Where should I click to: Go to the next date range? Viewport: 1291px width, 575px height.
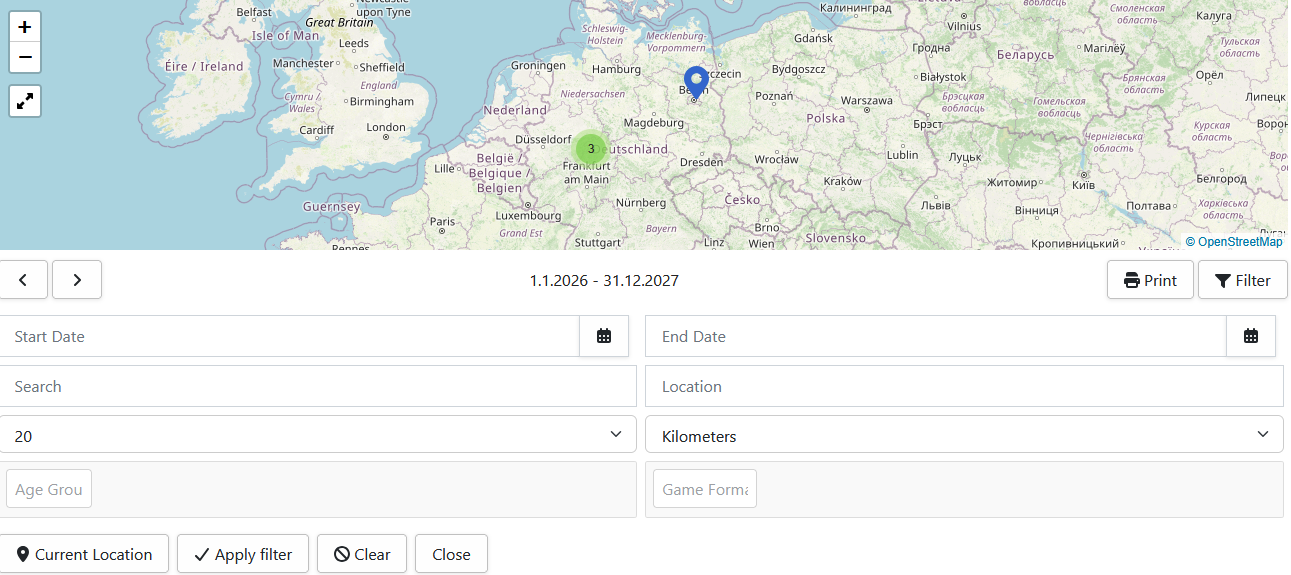[77, 280]
